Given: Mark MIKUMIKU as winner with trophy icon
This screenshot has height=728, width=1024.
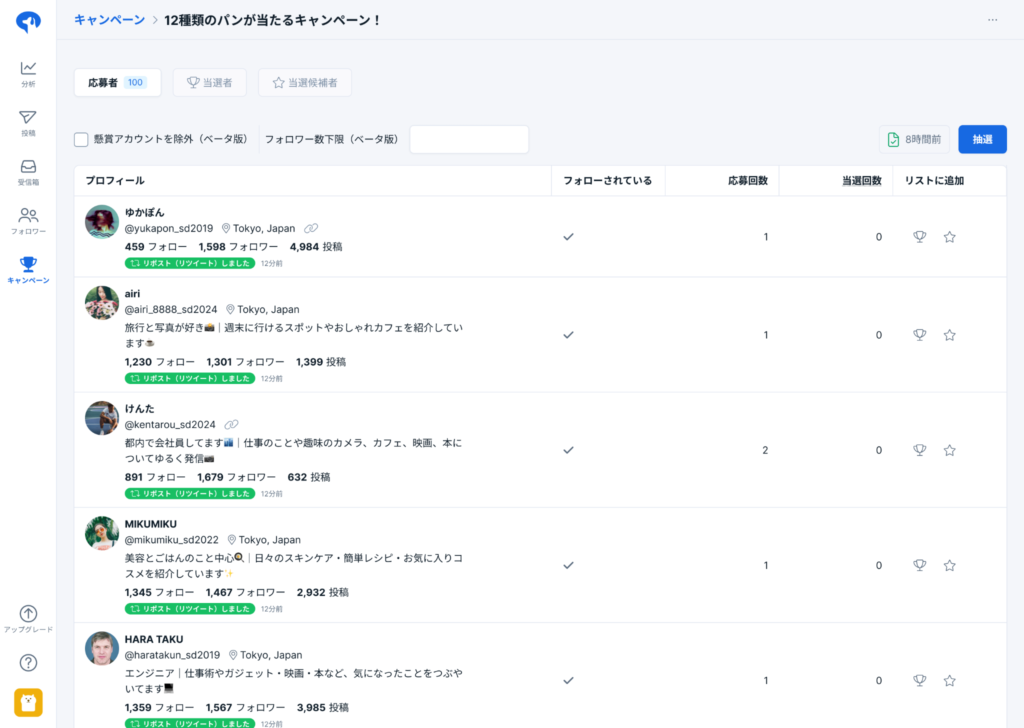Looking at the screenshot, I should pos(919,565).
